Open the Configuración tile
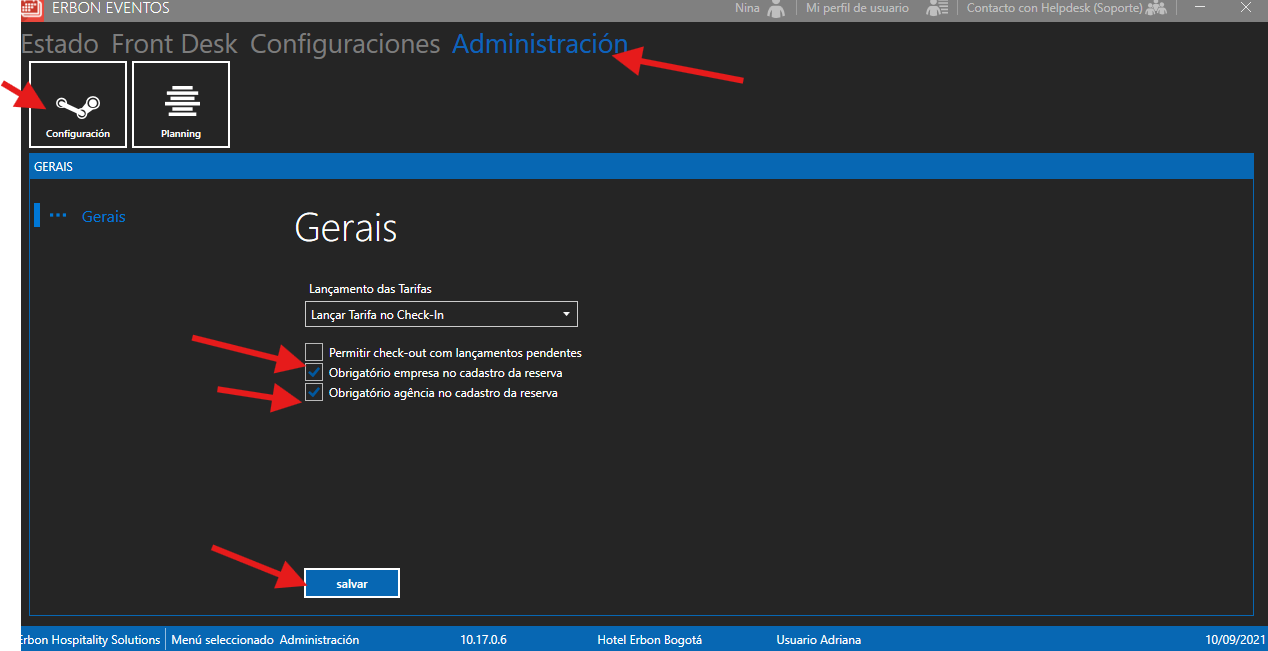The image size is (1268, 651). pos(78,105)
